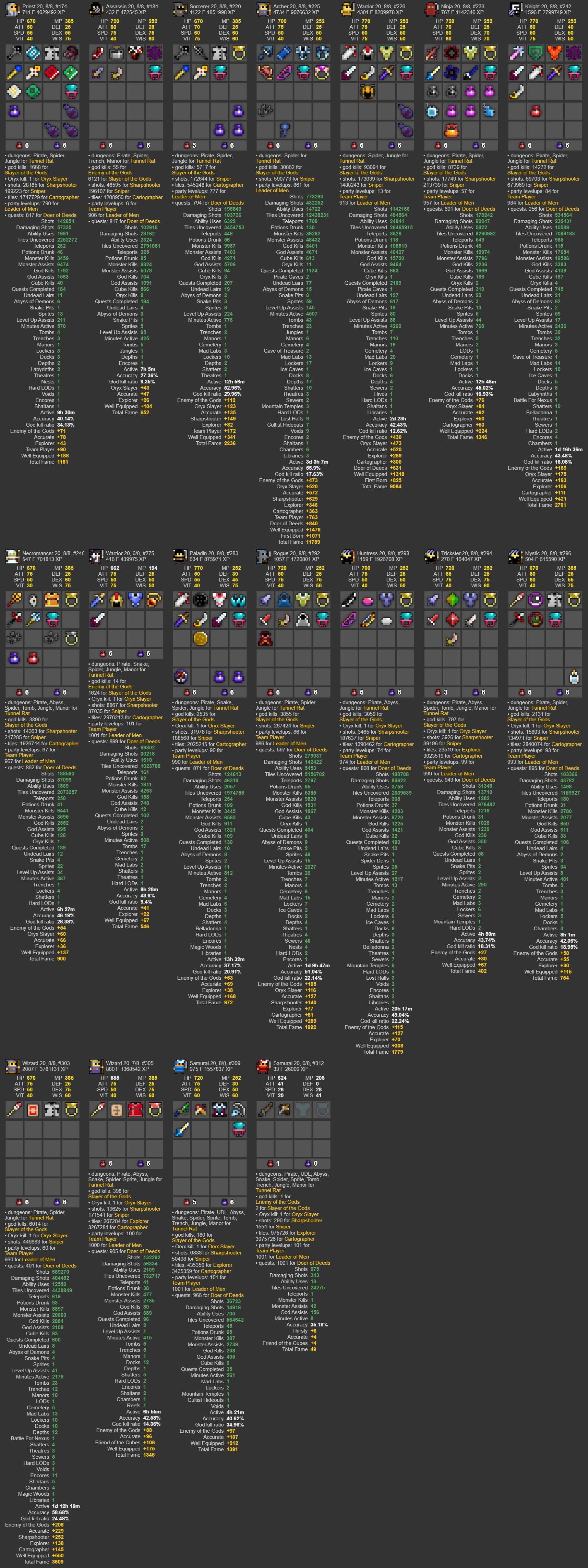Select the Huntress's equipped pink trap
This screenshot has height=1568, width=588.
tap(368, 600)
